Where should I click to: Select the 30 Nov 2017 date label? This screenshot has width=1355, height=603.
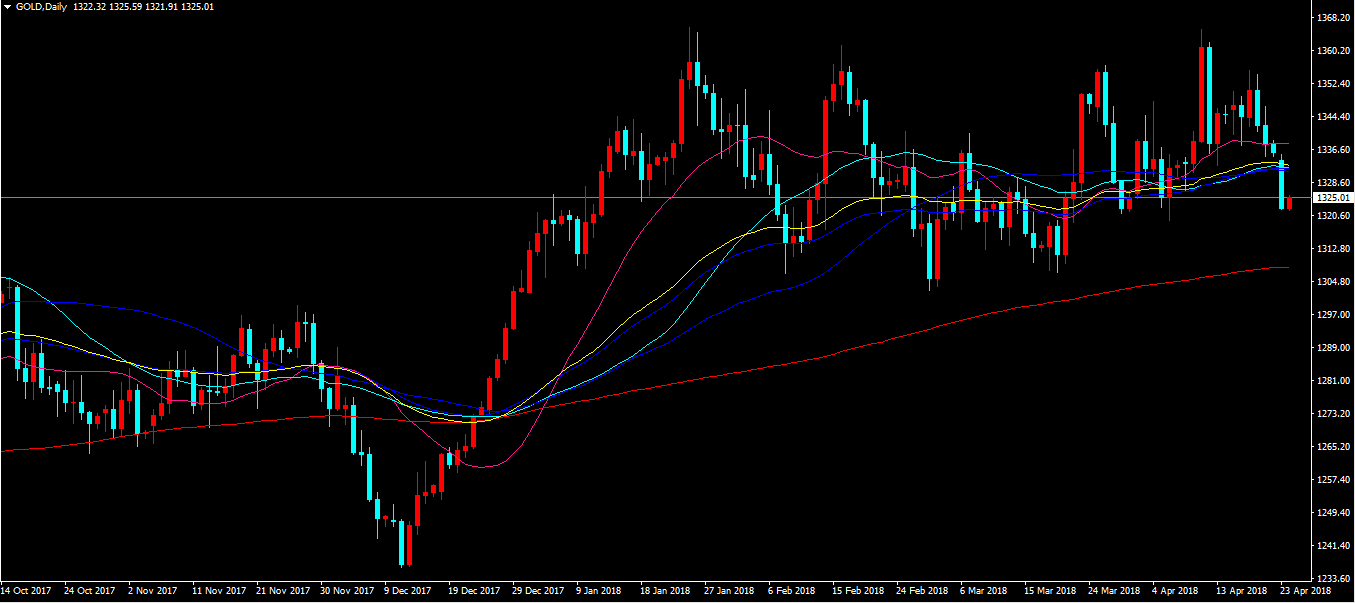coord(349,591)
